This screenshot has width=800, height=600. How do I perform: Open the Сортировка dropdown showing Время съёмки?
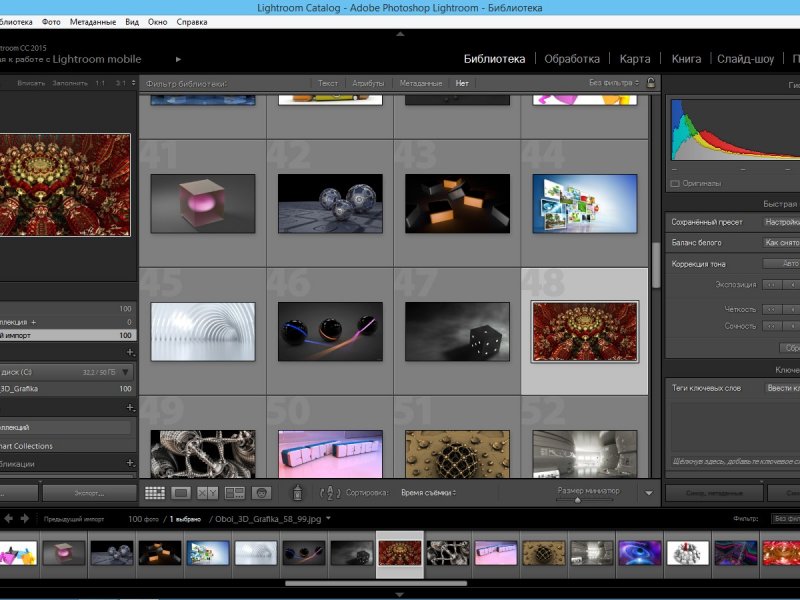click(429, 493)
